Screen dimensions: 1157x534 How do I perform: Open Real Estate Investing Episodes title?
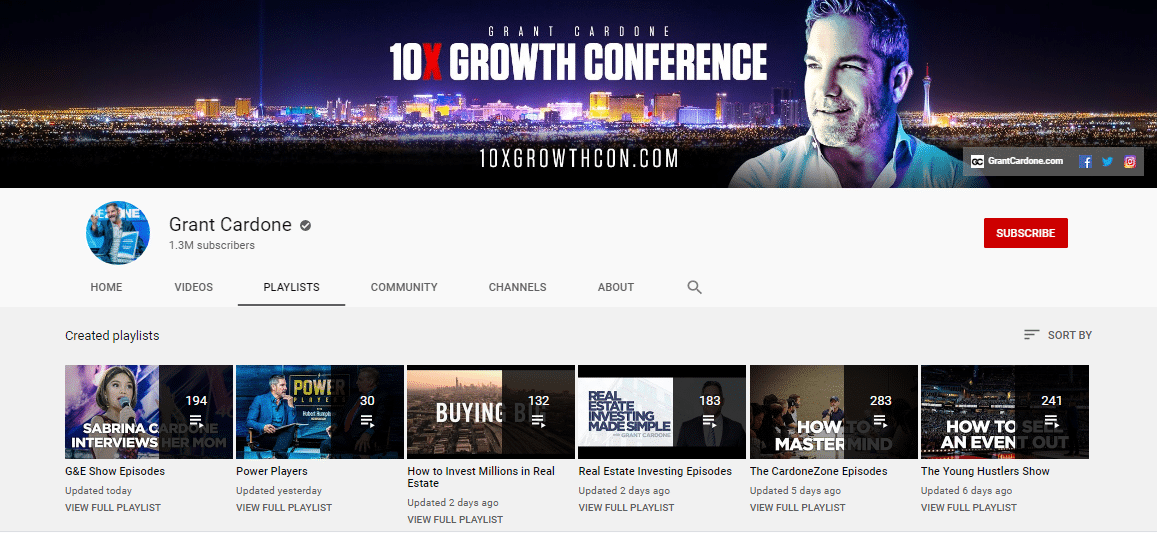(655, 471)
